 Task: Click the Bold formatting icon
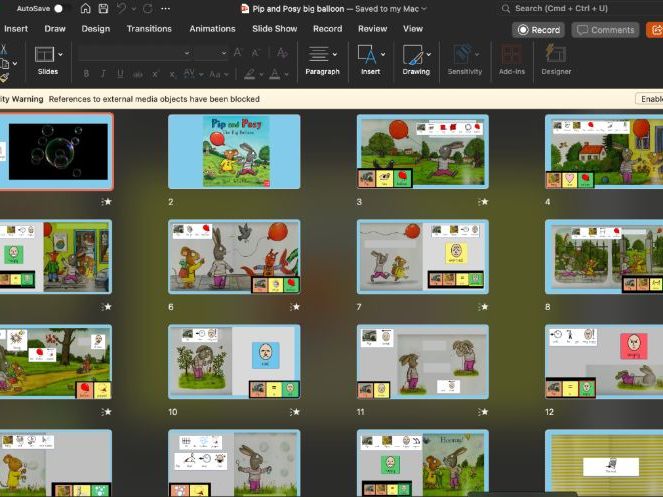[x=86, y=74]
